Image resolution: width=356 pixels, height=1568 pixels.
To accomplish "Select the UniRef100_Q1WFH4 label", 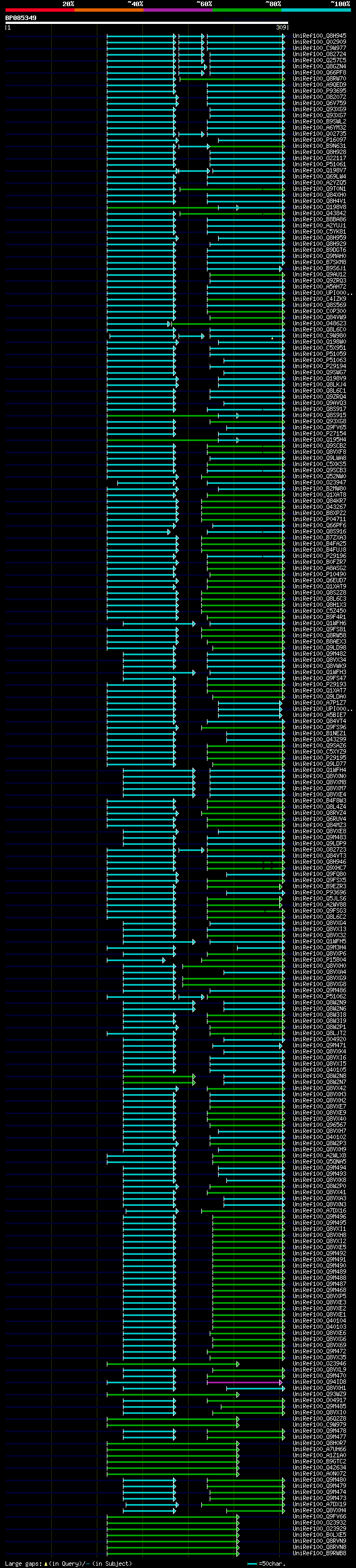I will pos(319,770).
